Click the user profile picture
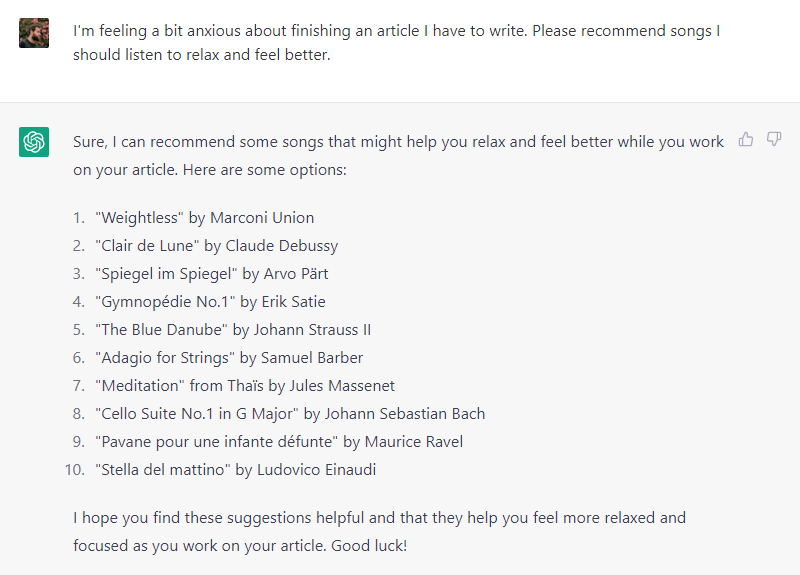This screenshot has height=575, width=800. (34, 33)
